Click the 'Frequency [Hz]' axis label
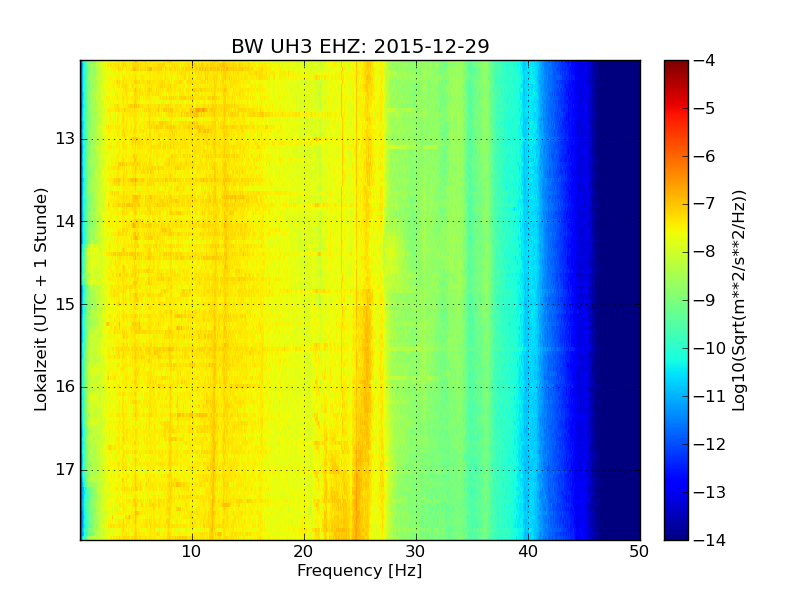The width and height of the screenshot is (800, 600). pos(360,570)
